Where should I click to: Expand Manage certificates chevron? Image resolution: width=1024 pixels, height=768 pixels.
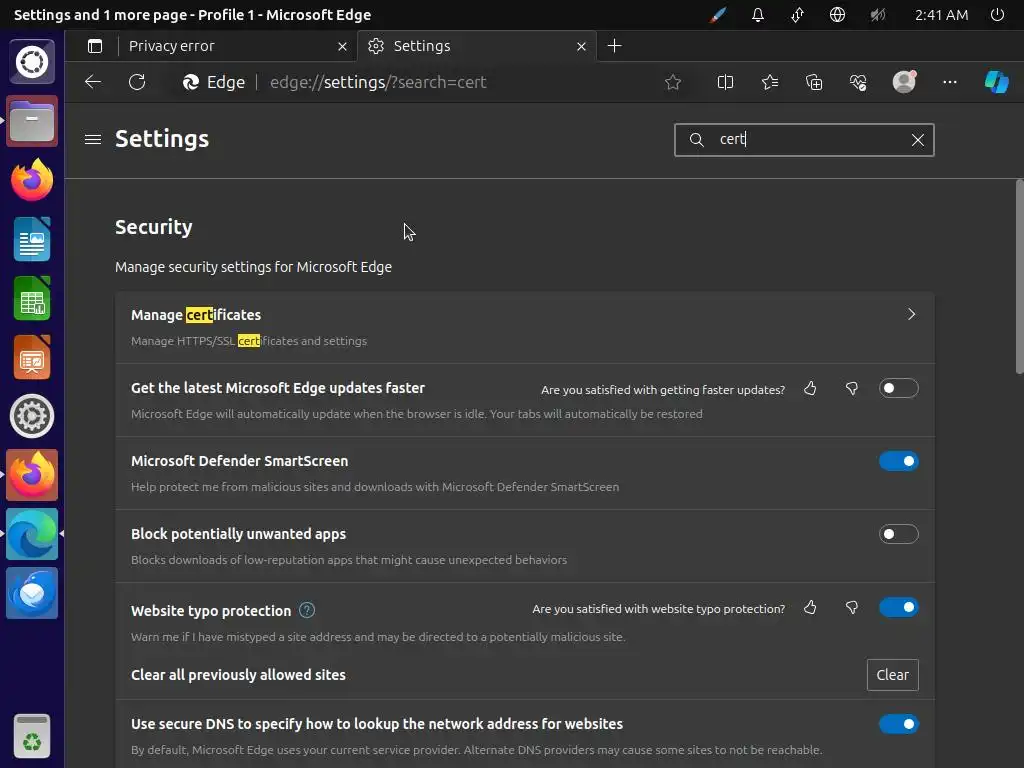[911, 314]
